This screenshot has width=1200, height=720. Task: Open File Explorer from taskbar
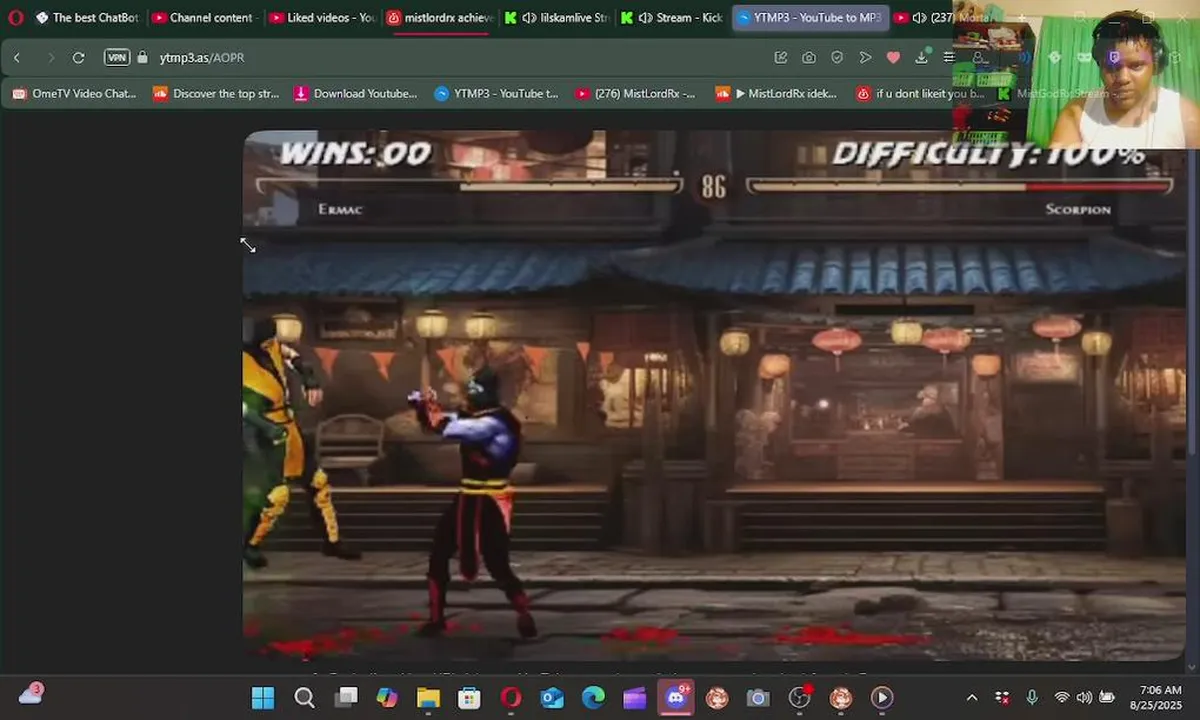coord(428,697)
